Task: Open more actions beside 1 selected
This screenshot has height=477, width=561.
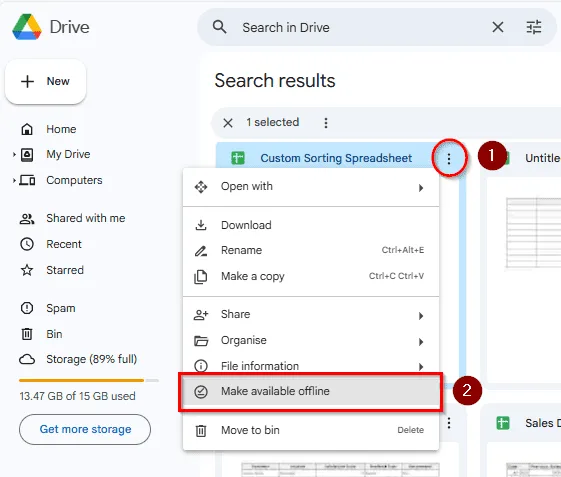Action: [x=326, y=123]
